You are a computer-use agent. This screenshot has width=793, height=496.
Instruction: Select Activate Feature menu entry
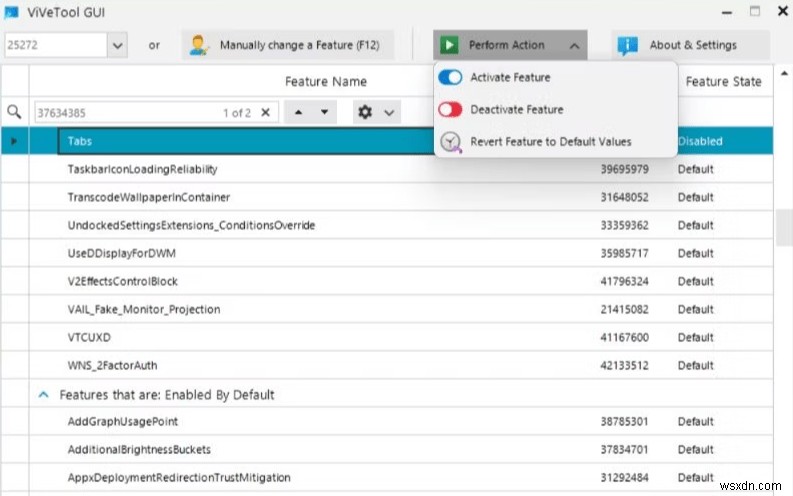click(556, 77)
